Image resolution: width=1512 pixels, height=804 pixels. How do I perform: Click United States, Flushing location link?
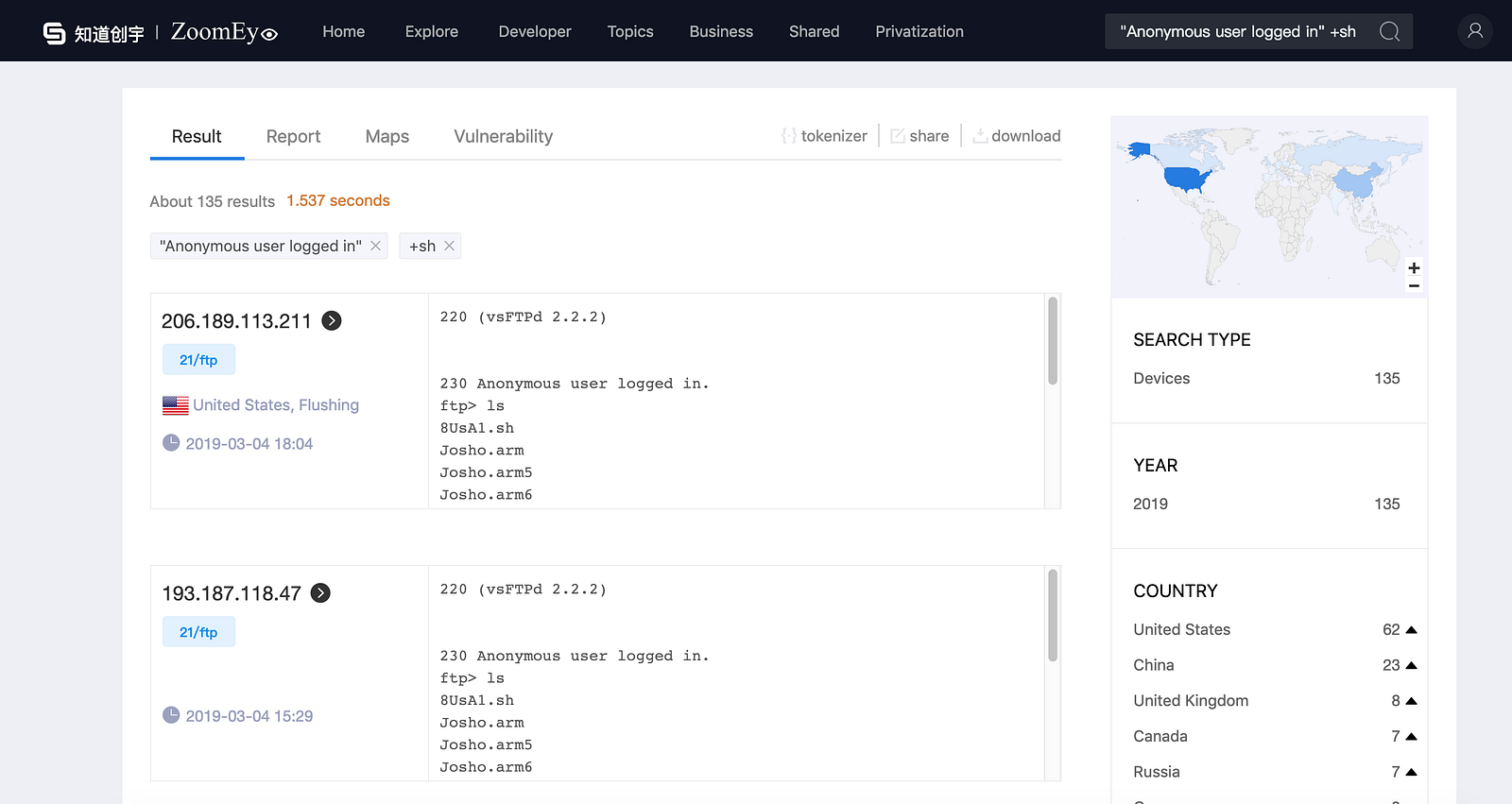[x=276, y=405]
